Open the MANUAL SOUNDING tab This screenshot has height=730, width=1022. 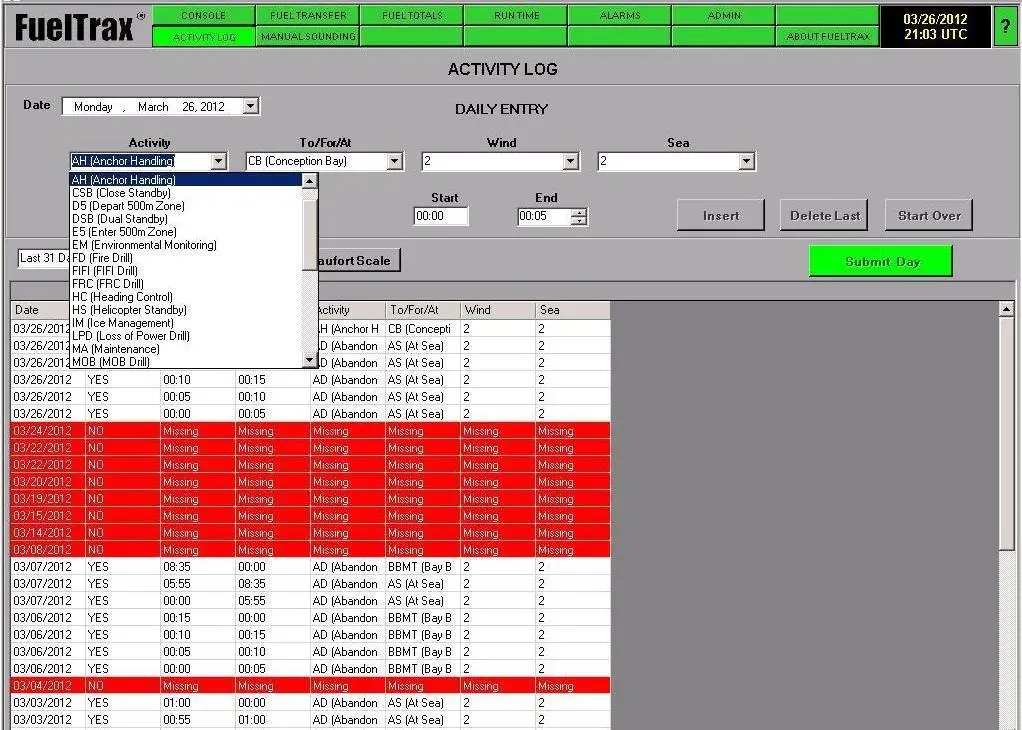[x=308, y=36]
